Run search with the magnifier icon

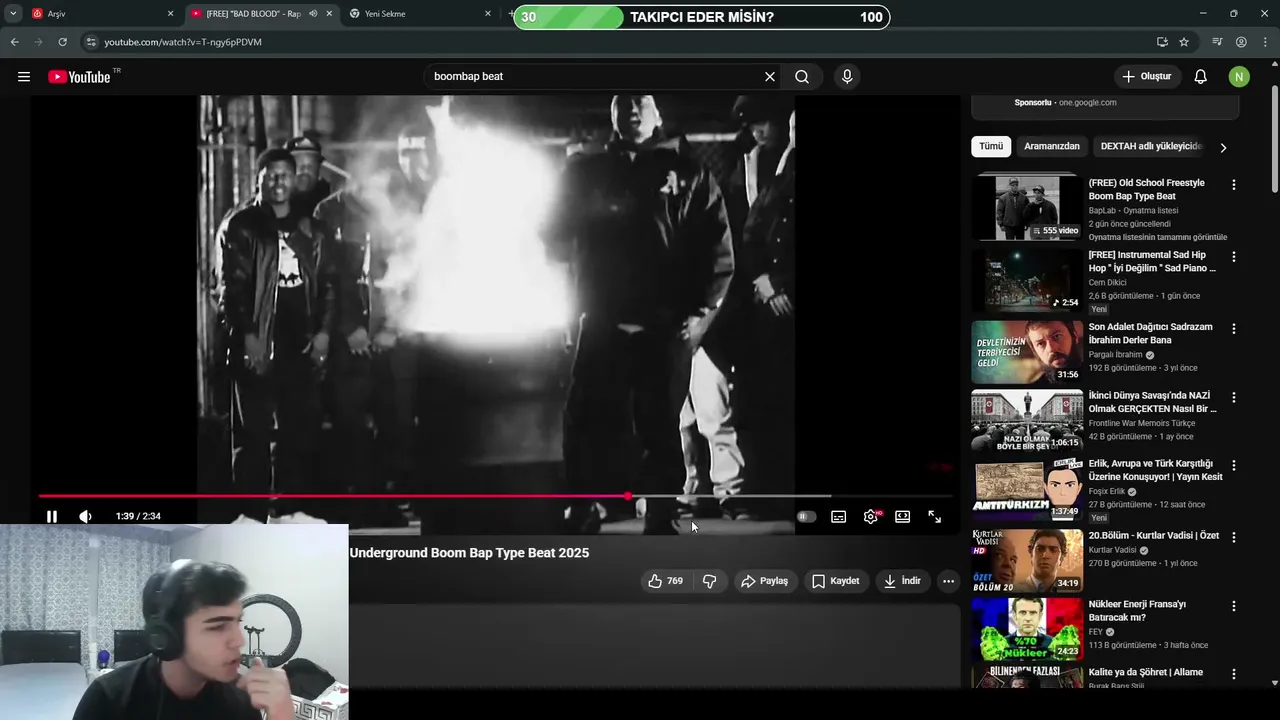[x=802, y=77]
